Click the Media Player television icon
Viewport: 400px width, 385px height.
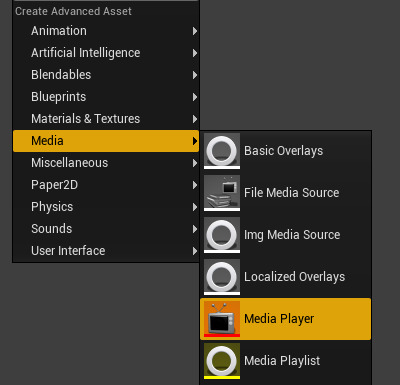tap(222, 319)
